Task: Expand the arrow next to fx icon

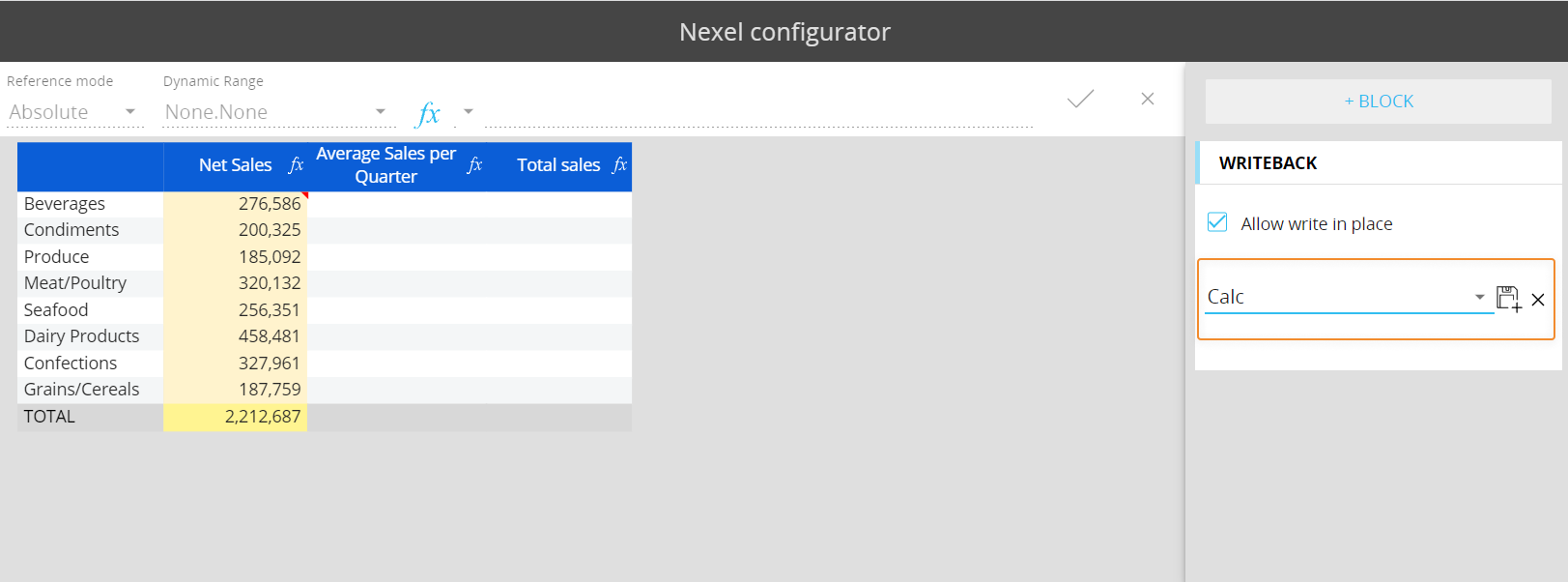Action: point(469,112)
